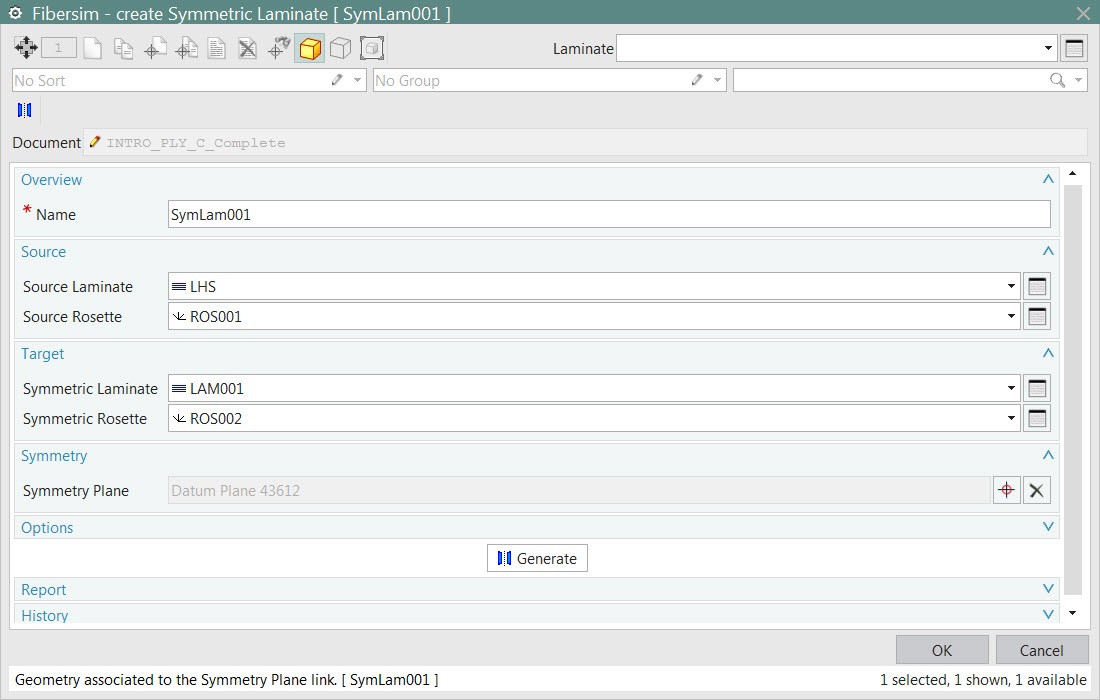Open the Source Rosette dropdown

(x=1012, y=317)
